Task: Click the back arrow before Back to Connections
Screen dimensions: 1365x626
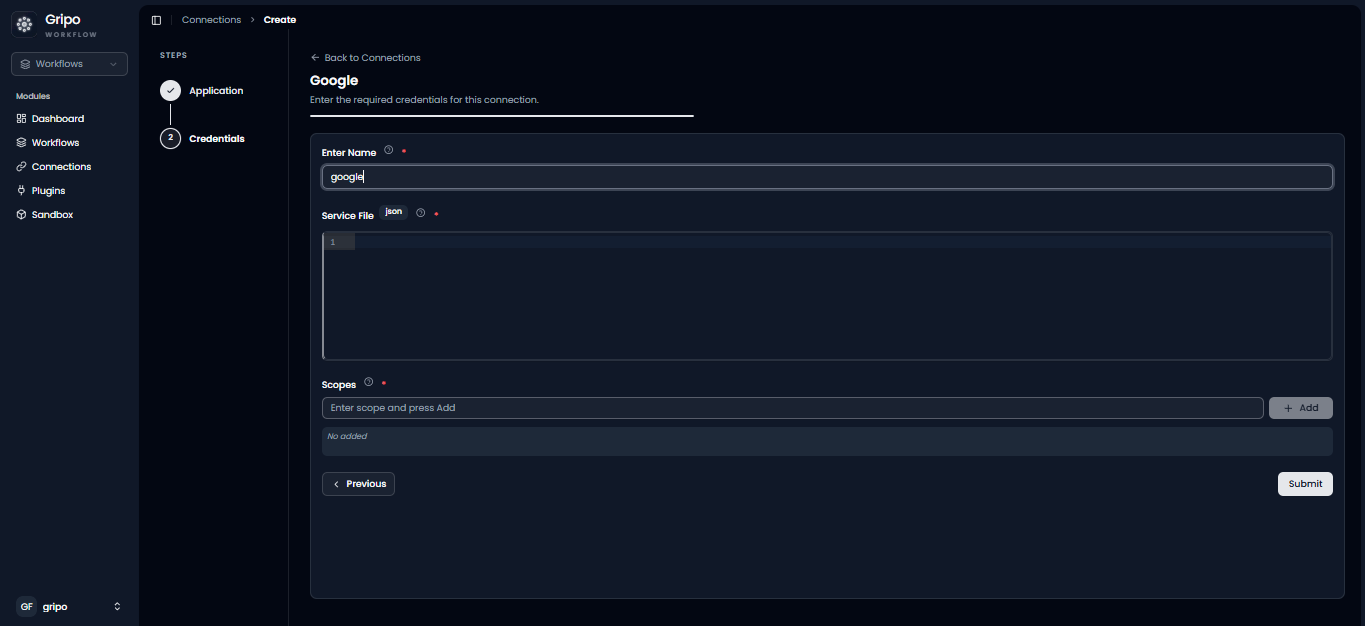Action: (315, 58)
